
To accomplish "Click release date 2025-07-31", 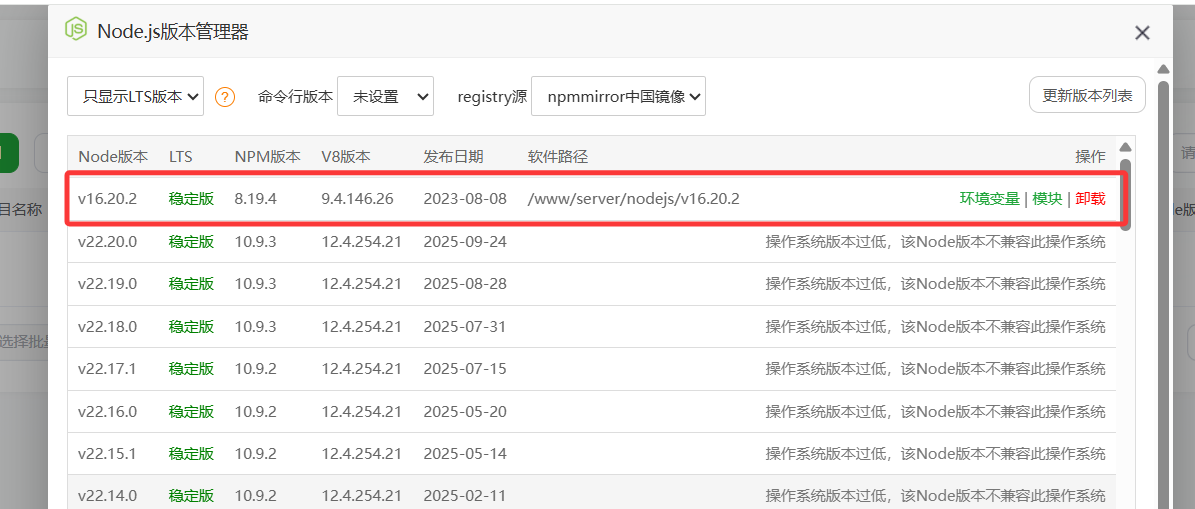I will click(465, 327).
